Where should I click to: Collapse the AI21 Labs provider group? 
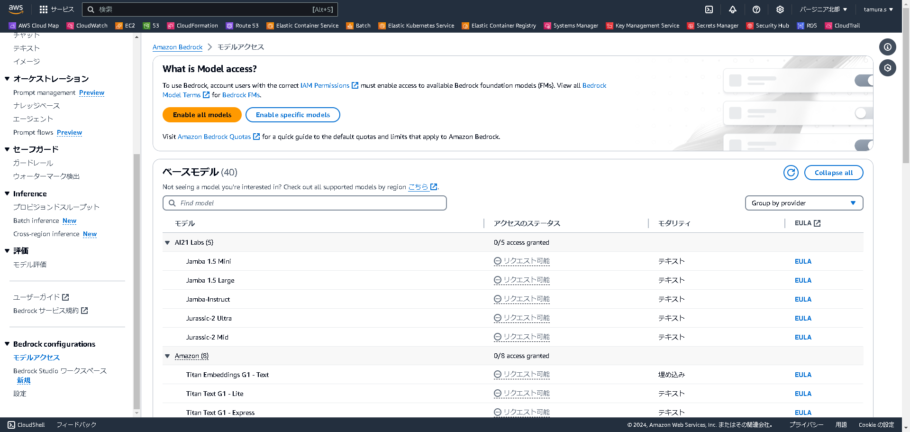(167, 242)
